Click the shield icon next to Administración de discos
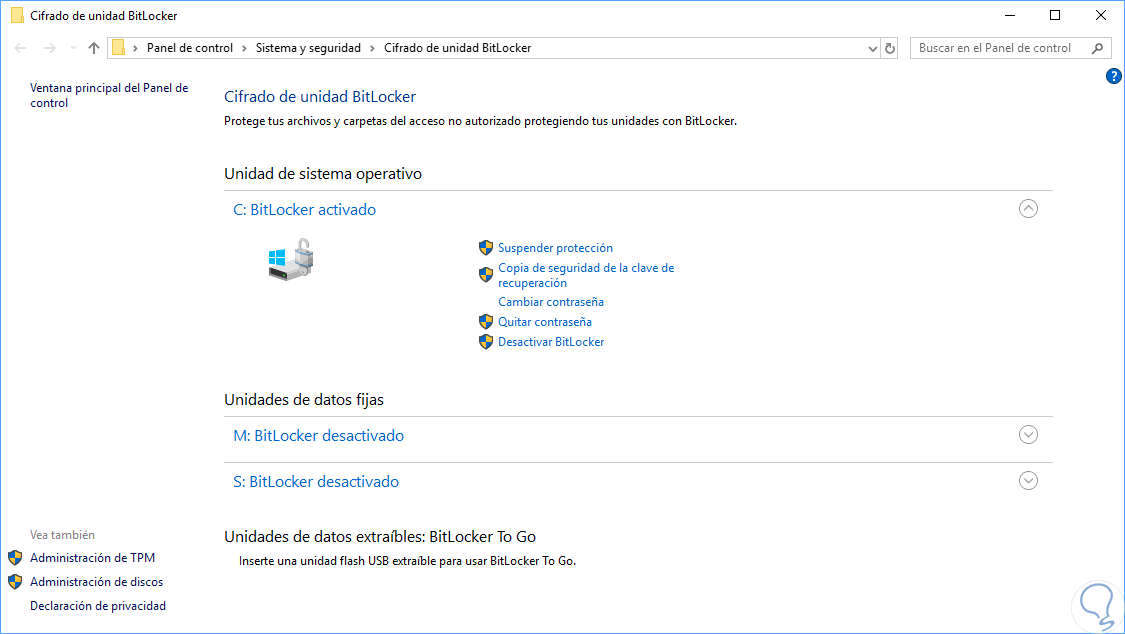Screen dimensions: 1125x634 [15, 582]
